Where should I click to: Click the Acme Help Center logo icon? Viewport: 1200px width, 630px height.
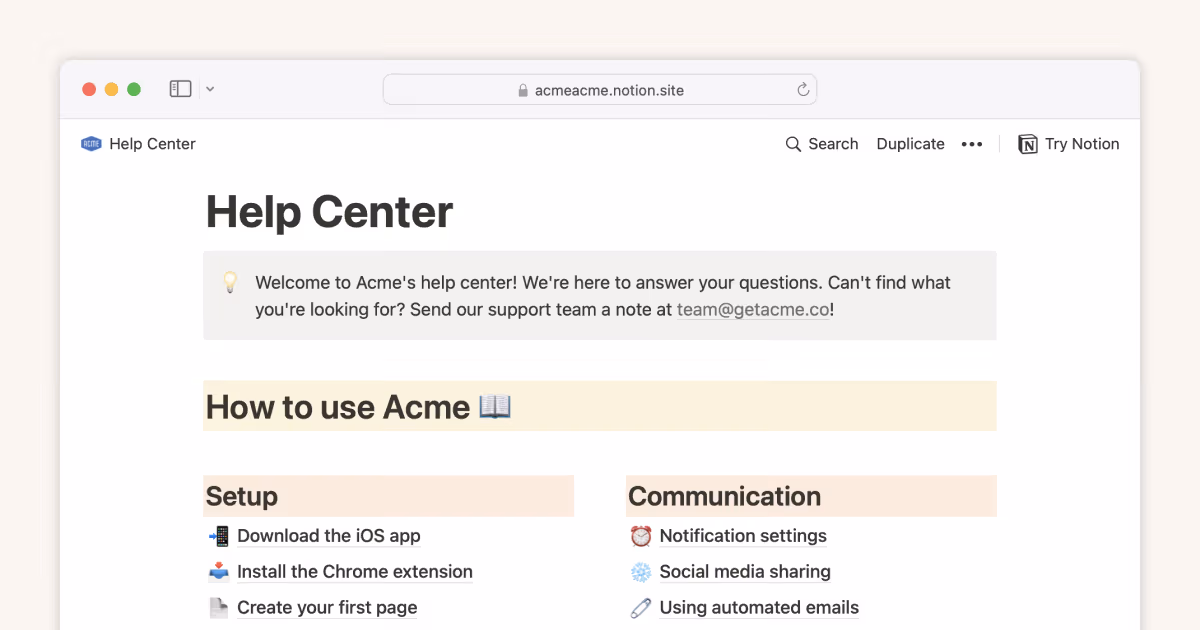[x=91, y=143]
